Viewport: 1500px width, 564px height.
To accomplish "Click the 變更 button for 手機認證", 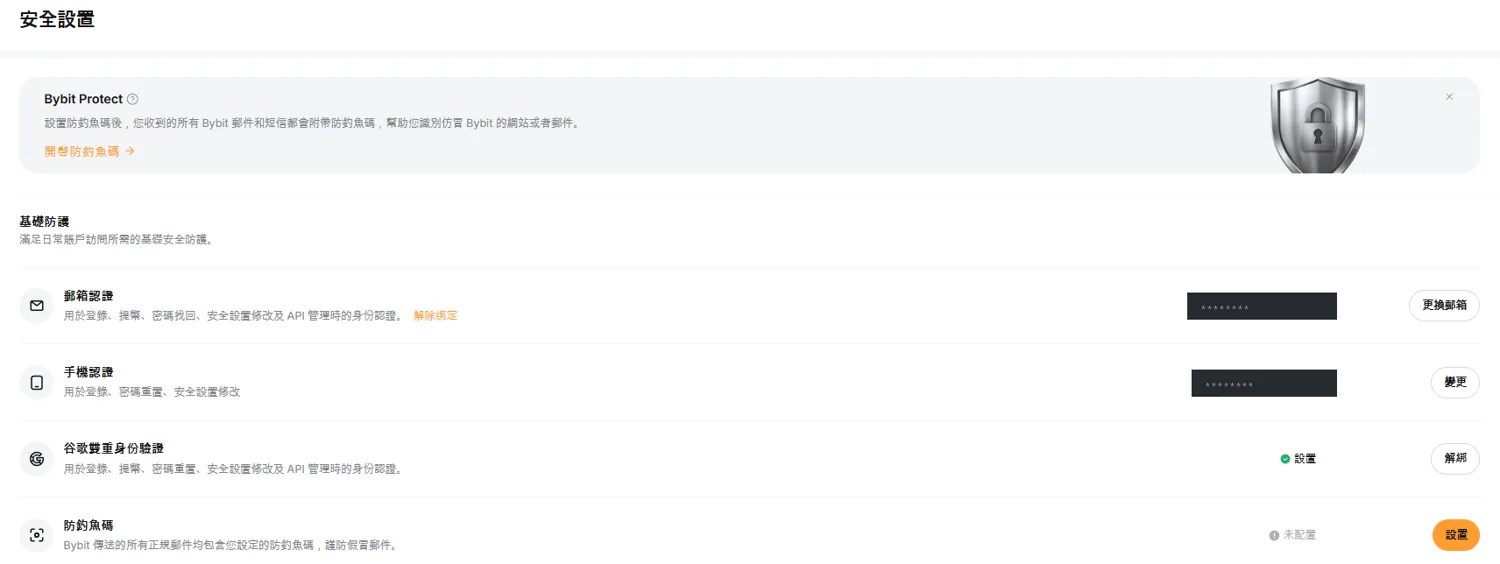I will (x=1455, y=382).
